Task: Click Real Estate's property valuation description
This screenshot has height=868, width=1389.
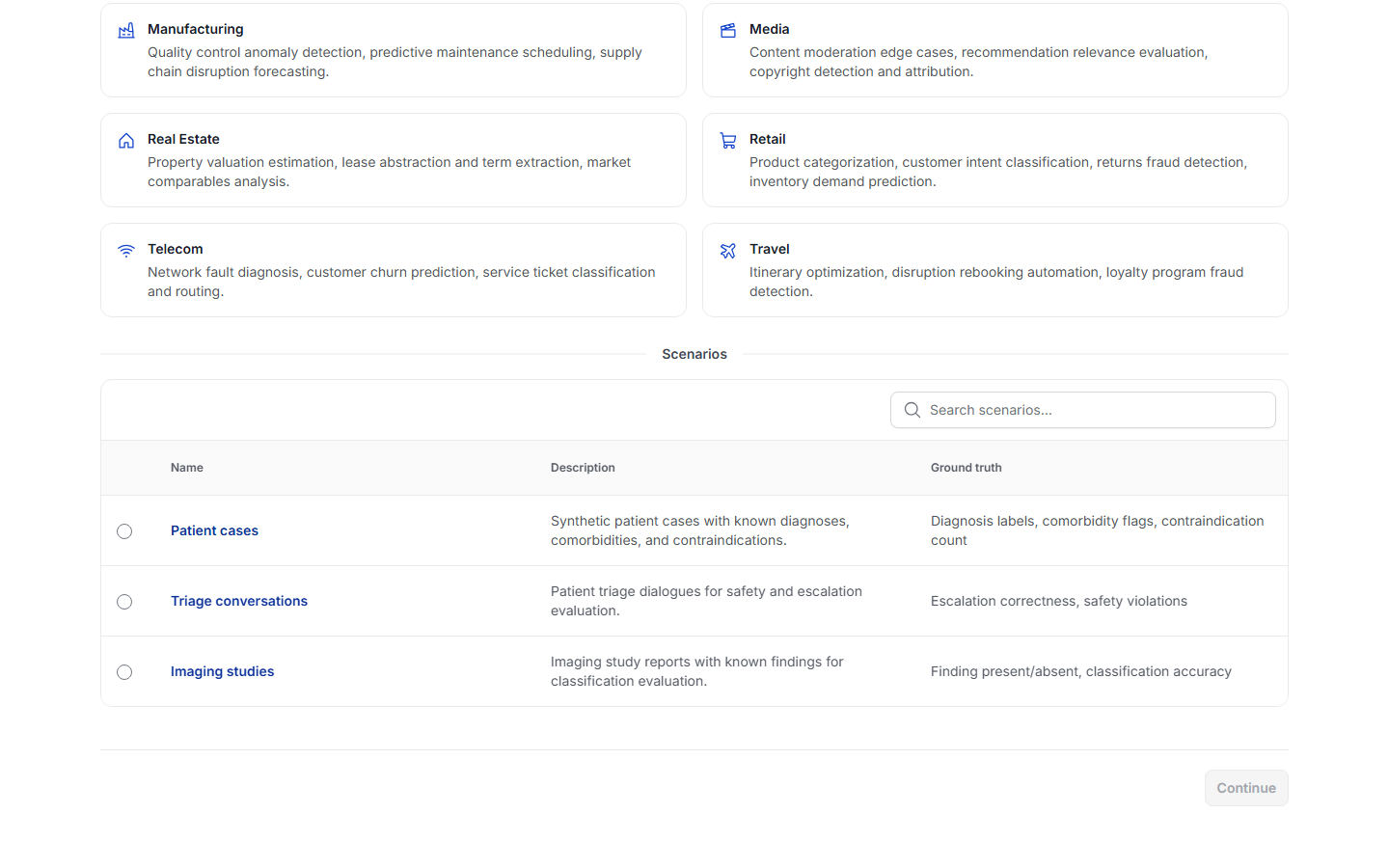Action: pyautogui.click(x=389, y=172)
